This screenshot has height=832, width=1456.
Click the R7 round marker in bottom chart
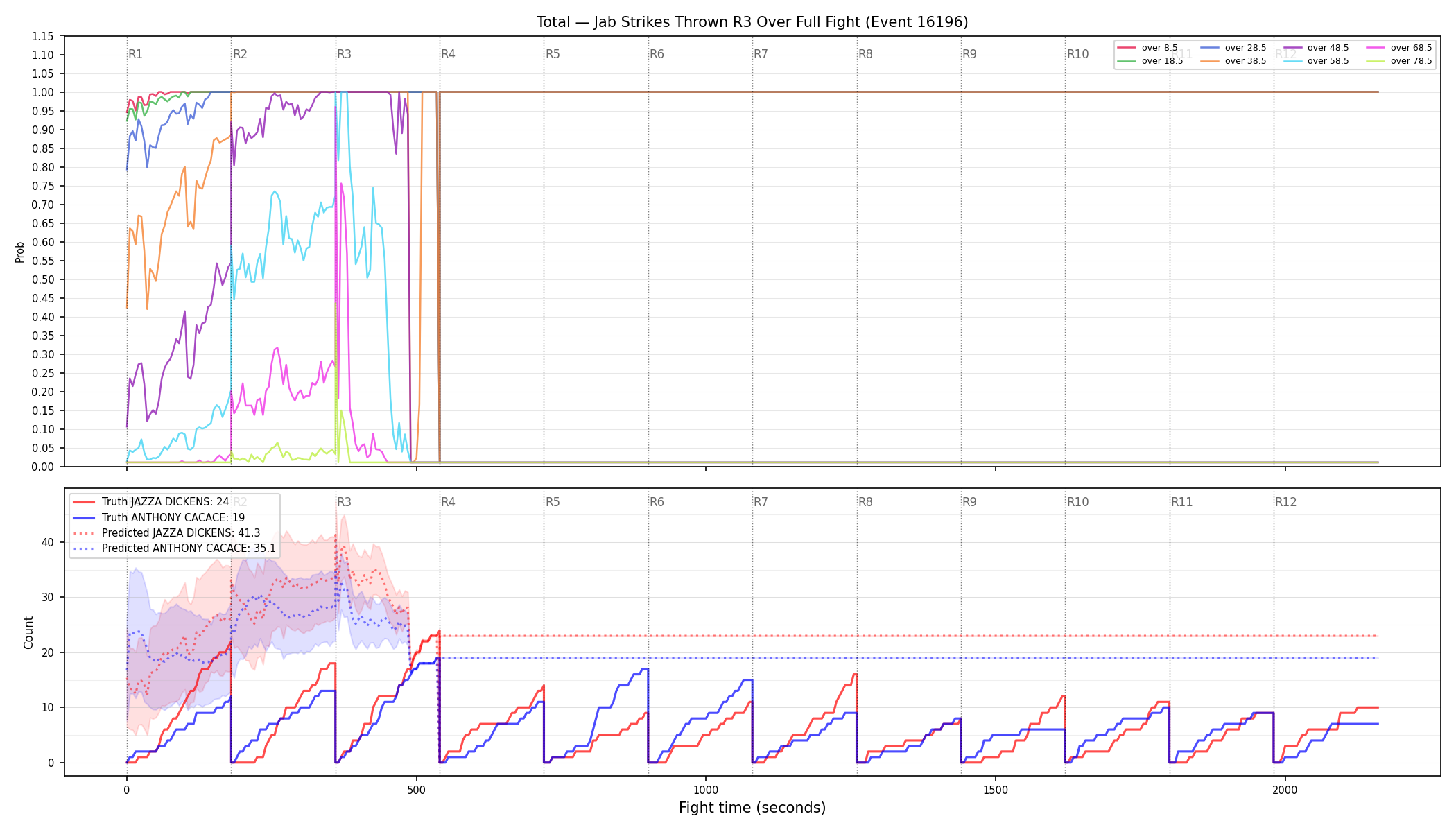pyautogui.click(x=761, y=502)
